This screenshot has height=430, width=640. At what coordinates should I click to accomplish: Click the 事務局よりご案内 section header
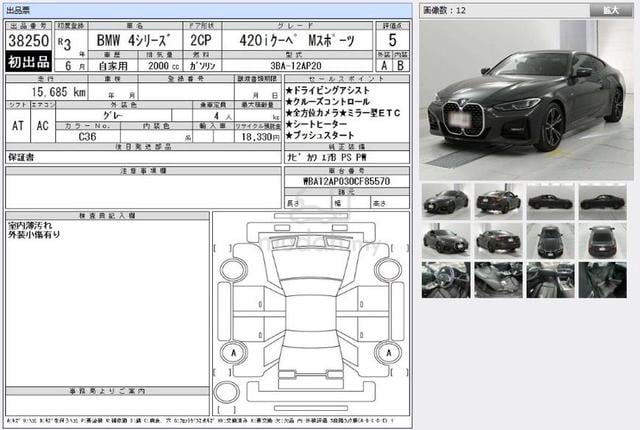click(107, 391)
